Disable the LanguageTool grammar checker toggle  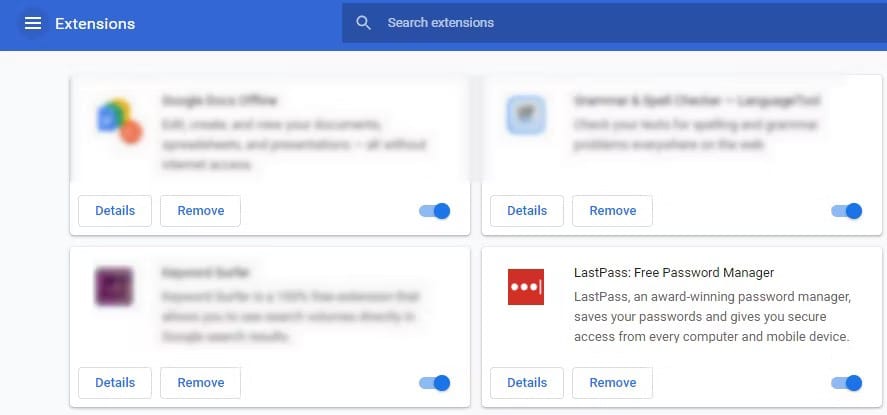pyautogui.click(x=846, y=211)
